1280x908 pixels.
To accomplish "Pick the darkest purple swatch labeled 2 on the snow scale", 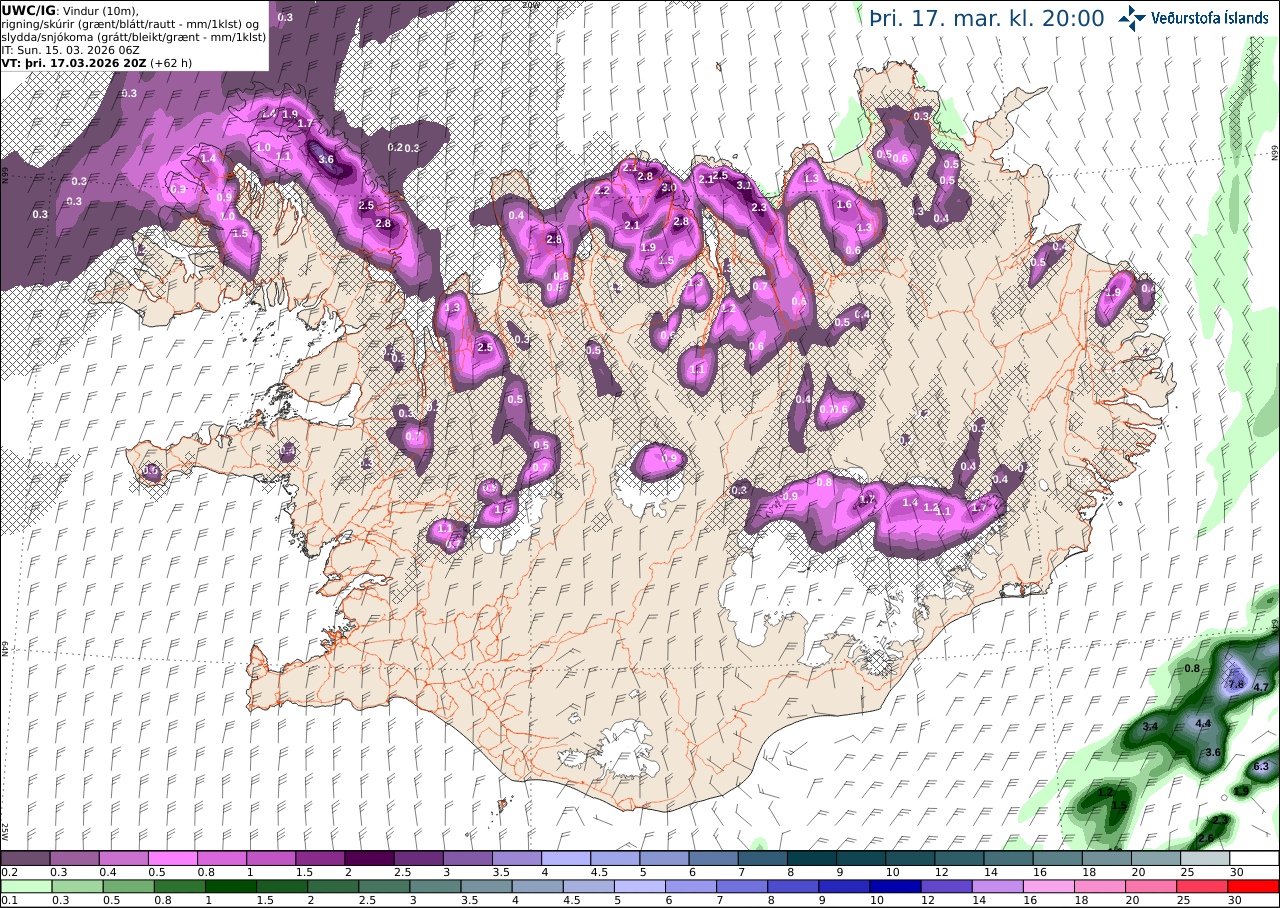I will (x=369, y=858).
